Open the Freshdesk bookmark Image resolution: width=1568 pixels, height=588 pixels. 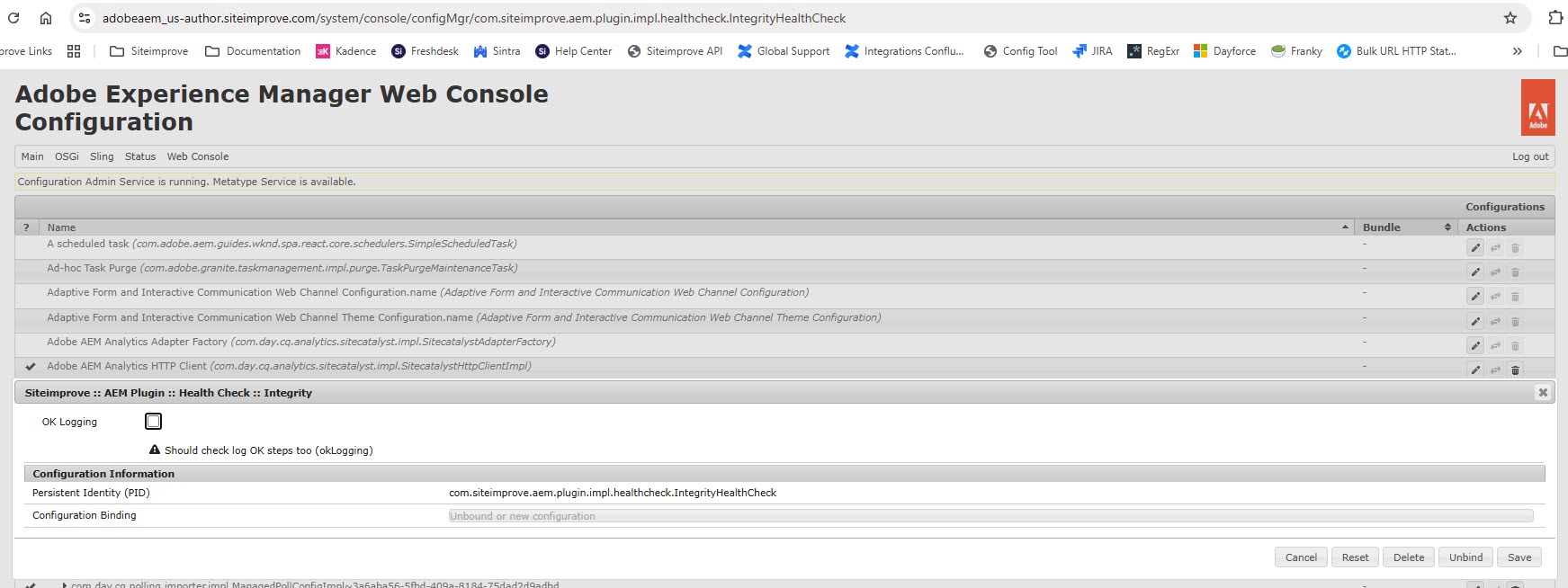426,51
